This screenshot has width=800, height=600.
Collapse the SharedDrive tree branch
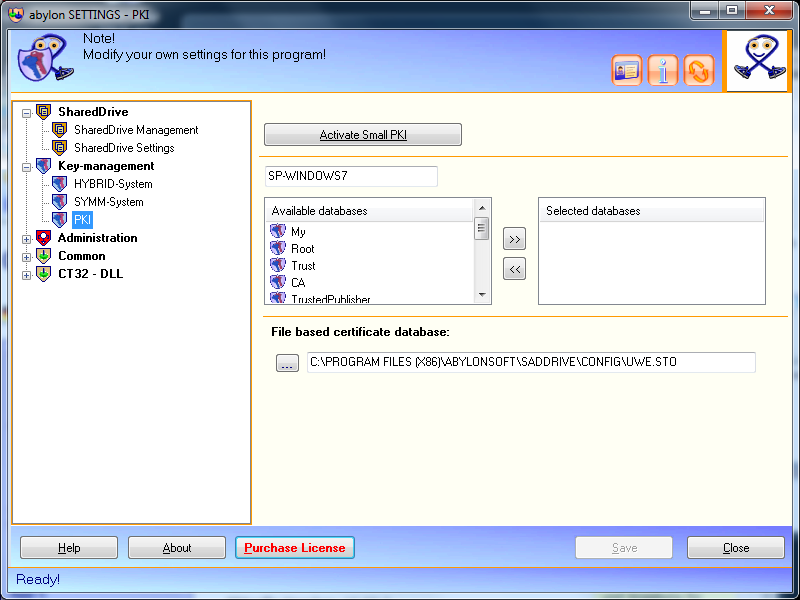27,113
